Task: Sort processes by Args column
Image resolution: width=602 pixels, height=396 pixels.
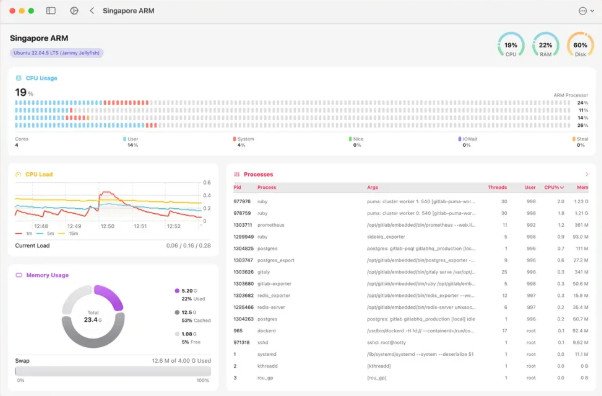Action: 372,187
